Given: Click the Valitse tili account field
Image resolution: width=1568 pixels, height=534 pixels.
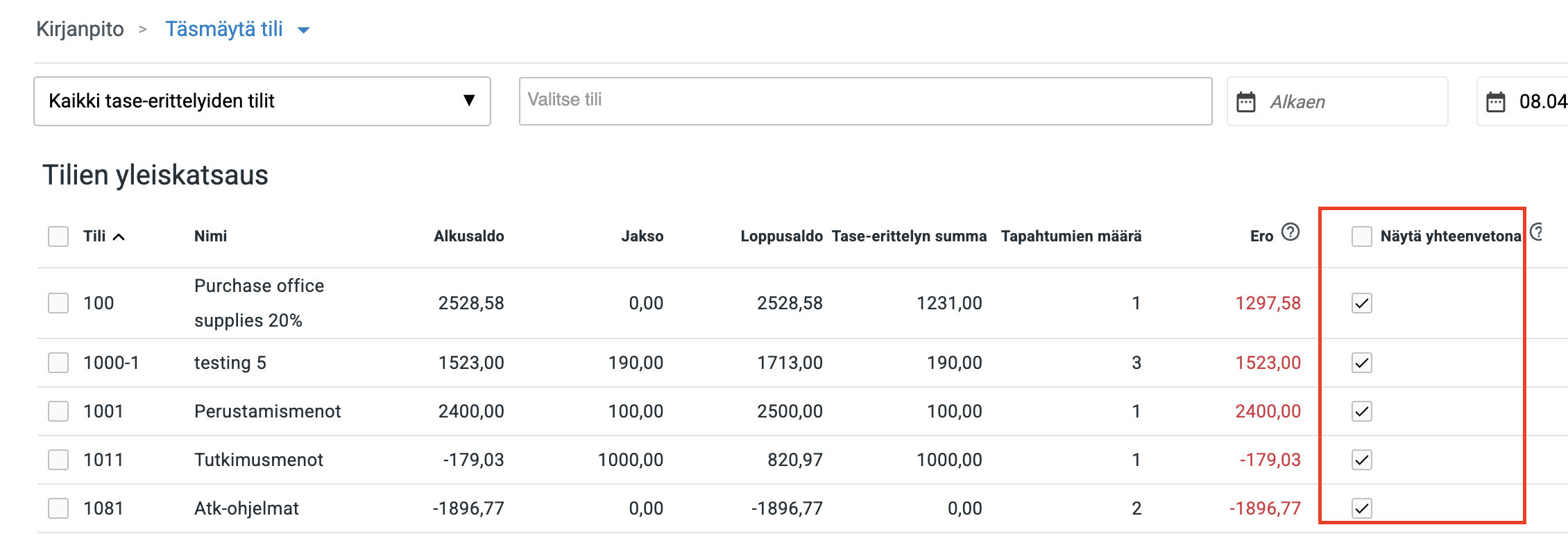Looking at the screenshot, I should [864, 101].
